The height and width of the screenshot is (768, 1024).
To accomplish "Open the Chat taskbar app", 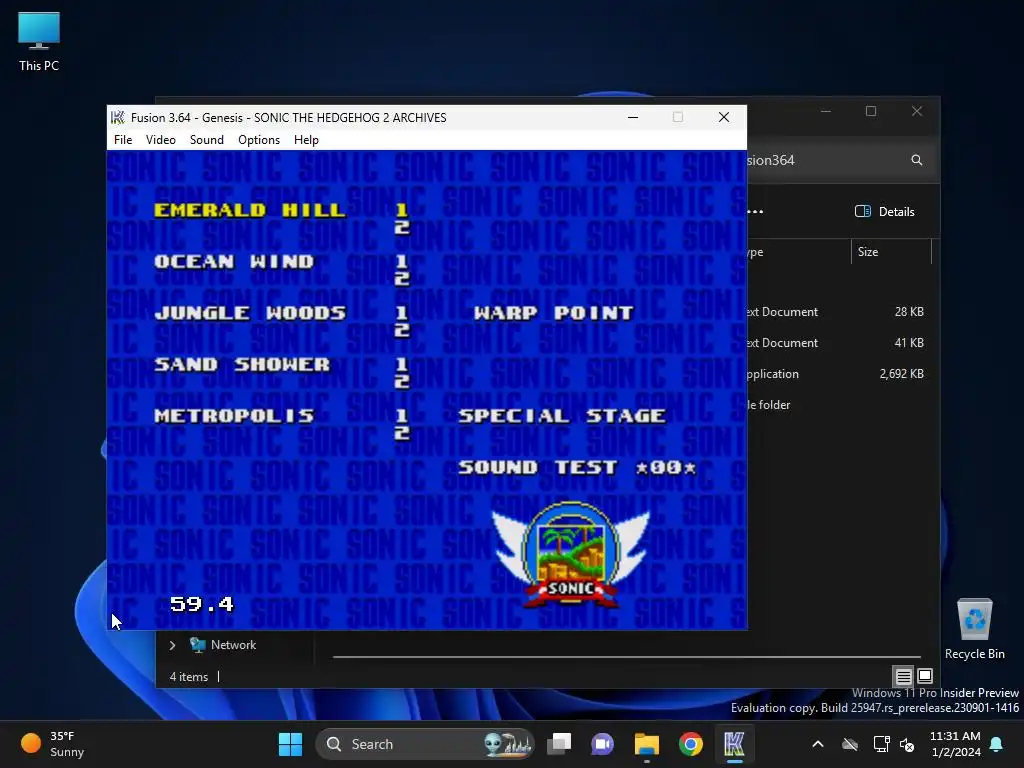I will pos(603,744).
